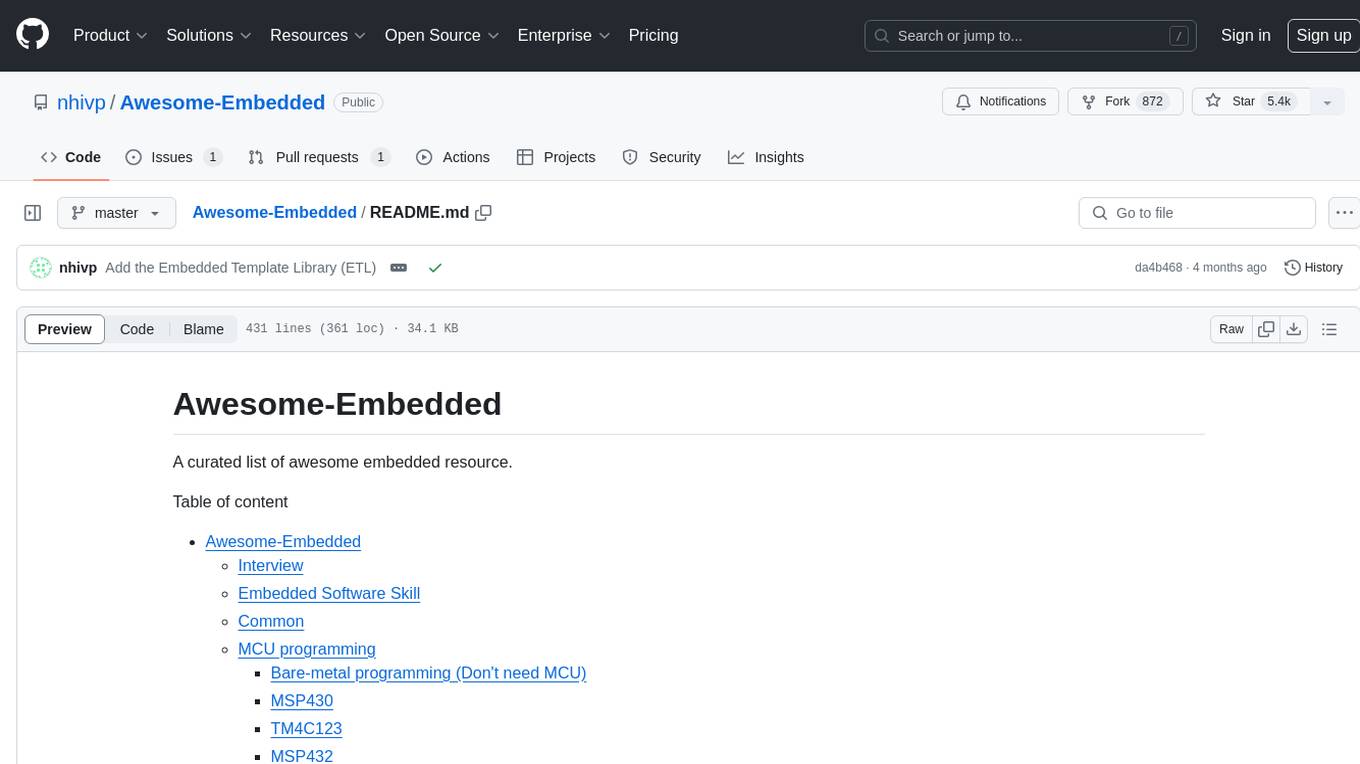Select the Preview view toggle
Screen dimensions: 1360x764
click(x=65, y=329)
